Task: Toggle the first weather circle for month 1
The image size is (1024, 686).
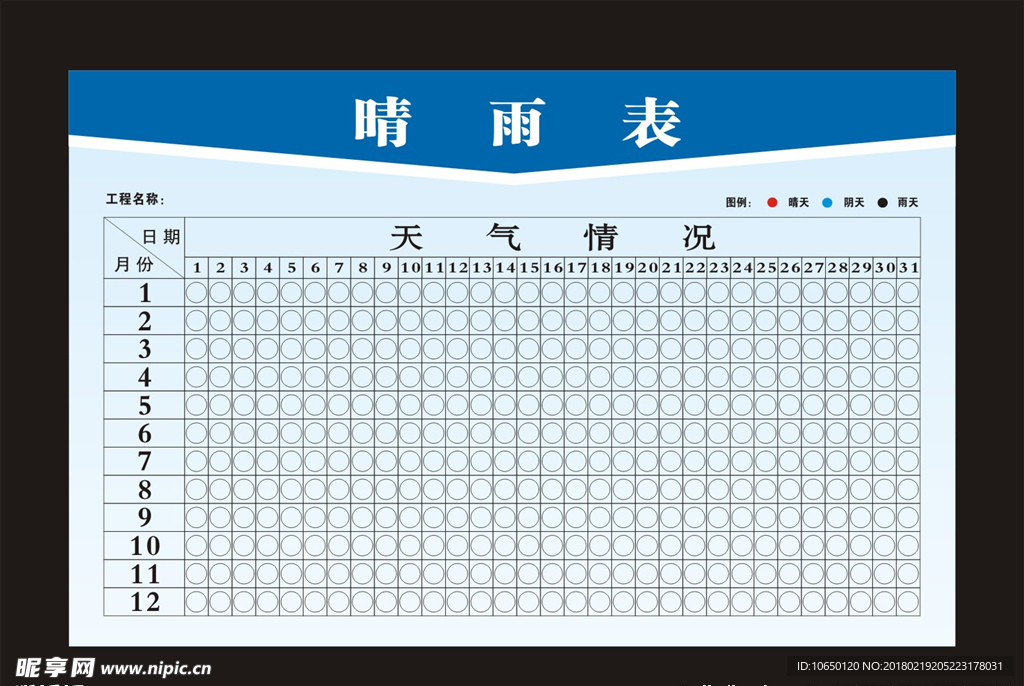Action: click(x=195, y=293)
